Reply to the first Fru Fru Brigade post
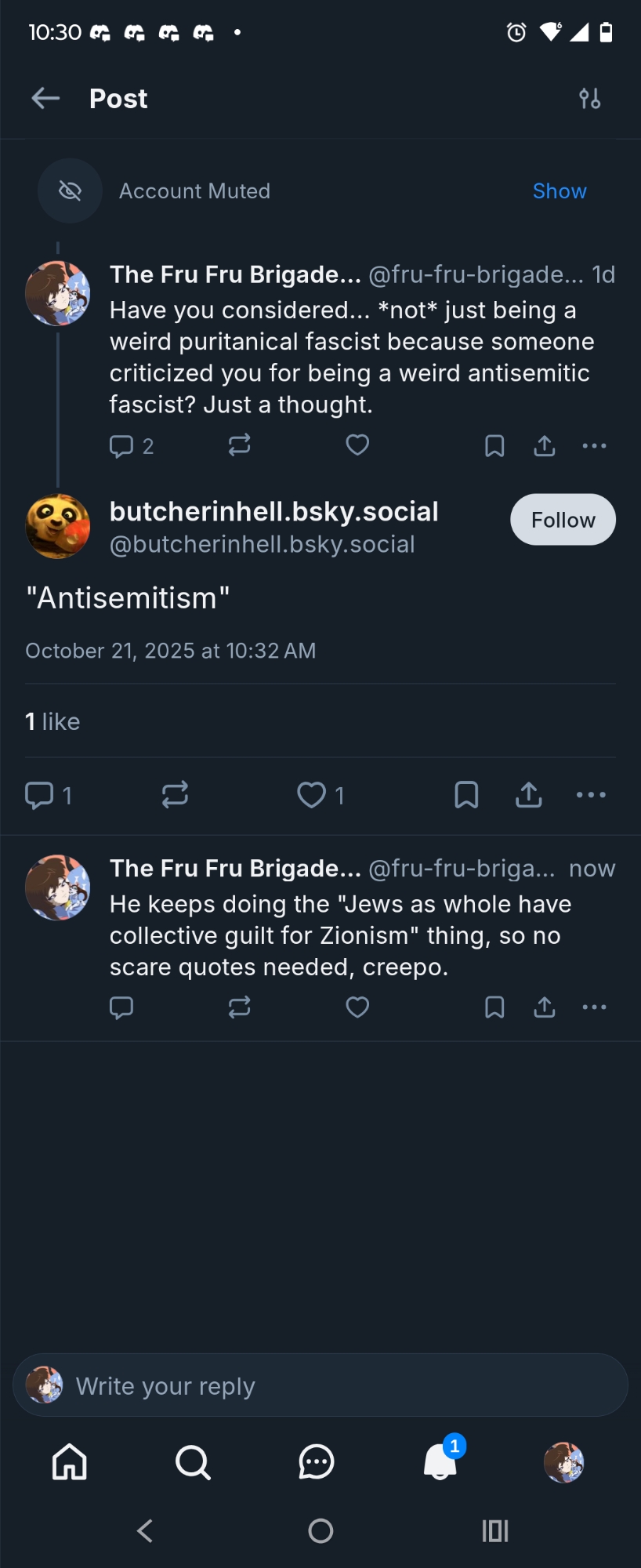The image size is (641, 1568). 121,446
